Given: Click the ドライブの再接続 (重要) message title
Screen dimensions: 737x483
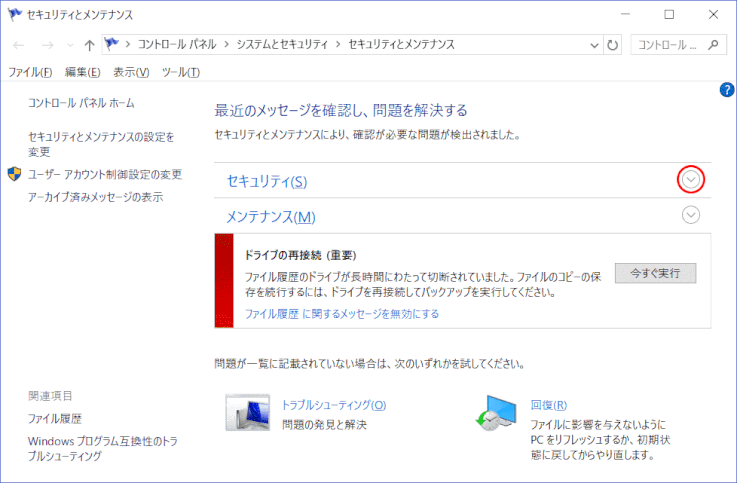Looking at the screenshot, I should pyautogui.click(x=300, y=255).
